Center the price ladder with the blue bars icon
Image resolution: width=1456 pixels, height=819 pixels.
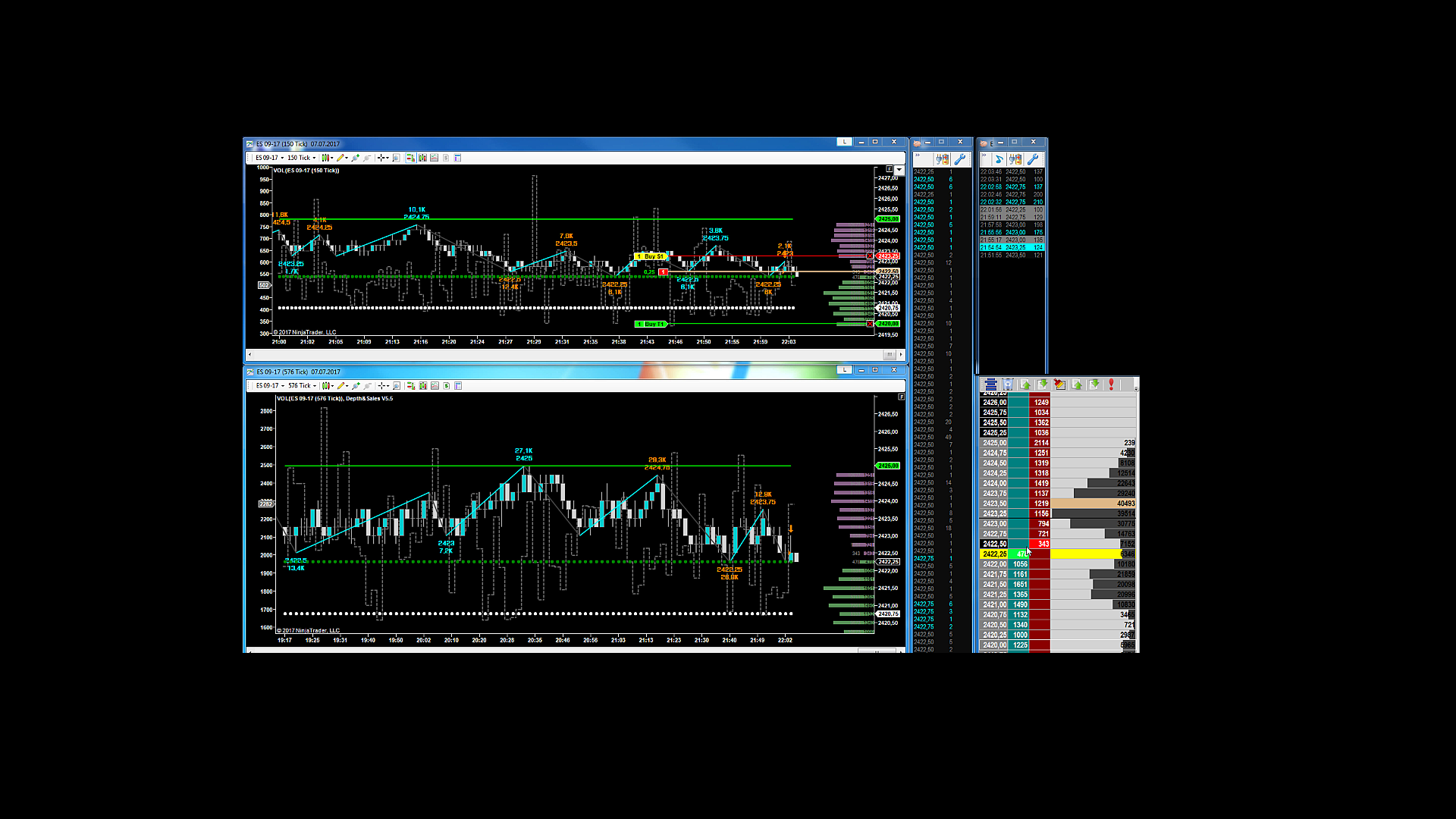click(990, 384)
